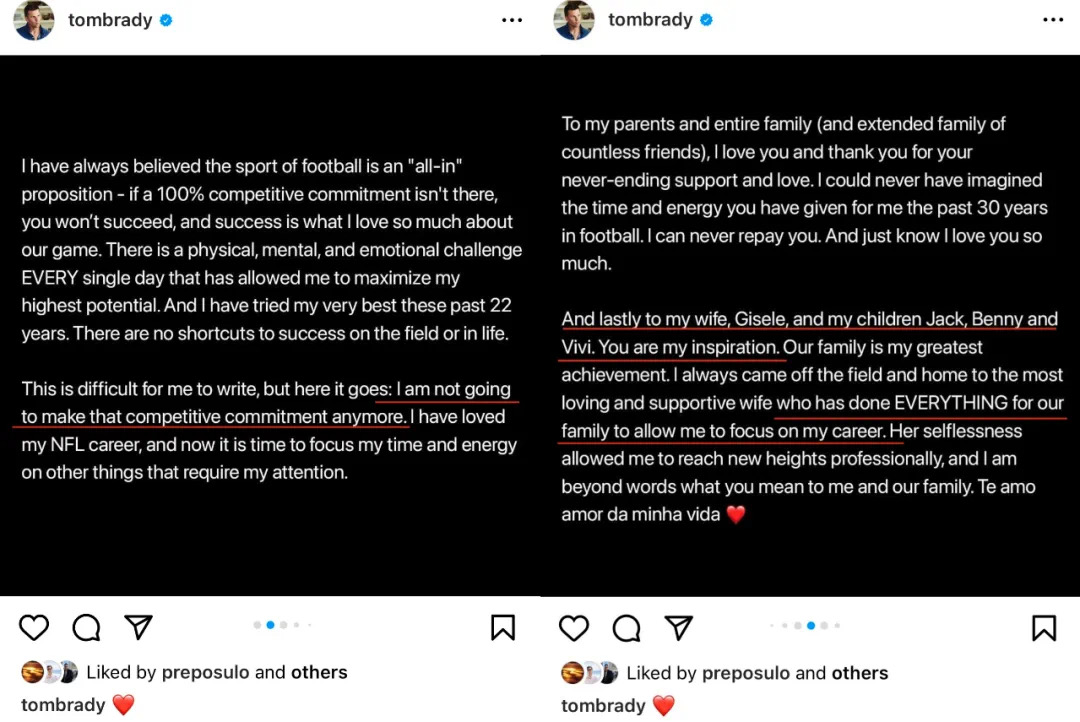1080x722 pixels.
Task: Open tombrady profile picture on left post
Action: [x=34, y=20]
